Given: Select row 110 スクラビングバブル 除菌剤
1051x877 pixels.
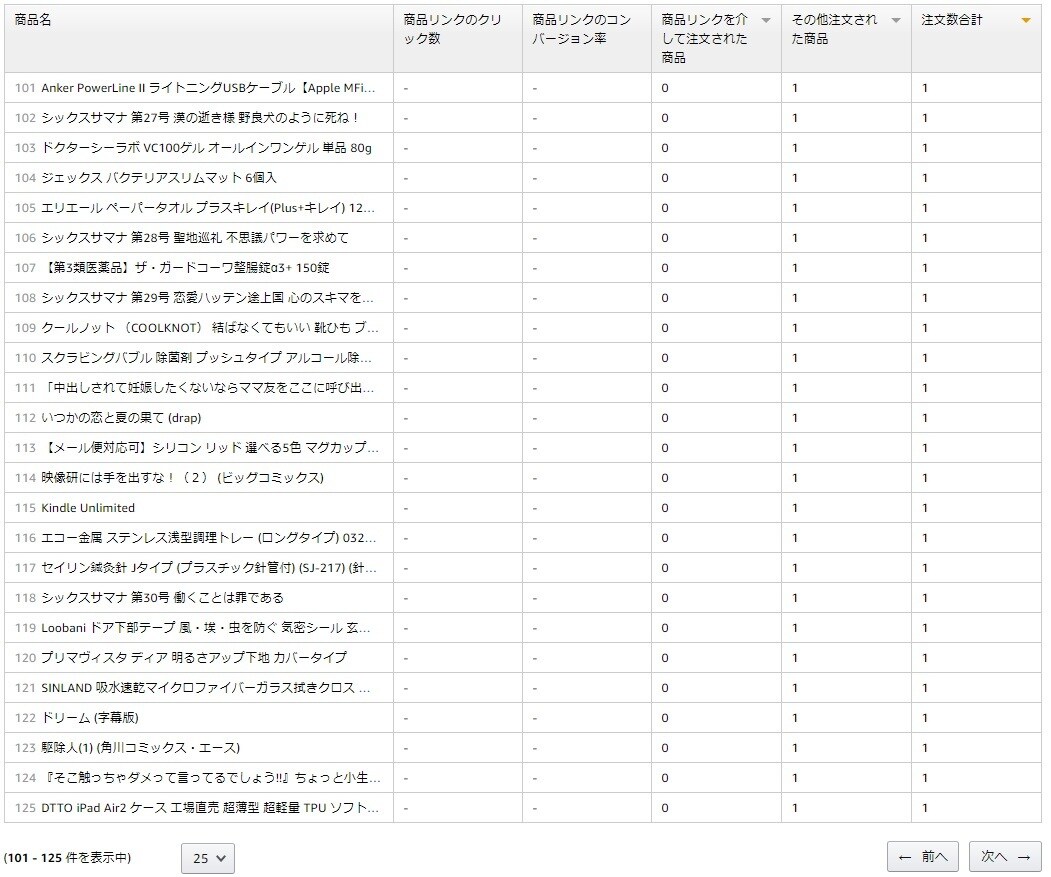Looking at the screenshot, I should pos(523,358).
